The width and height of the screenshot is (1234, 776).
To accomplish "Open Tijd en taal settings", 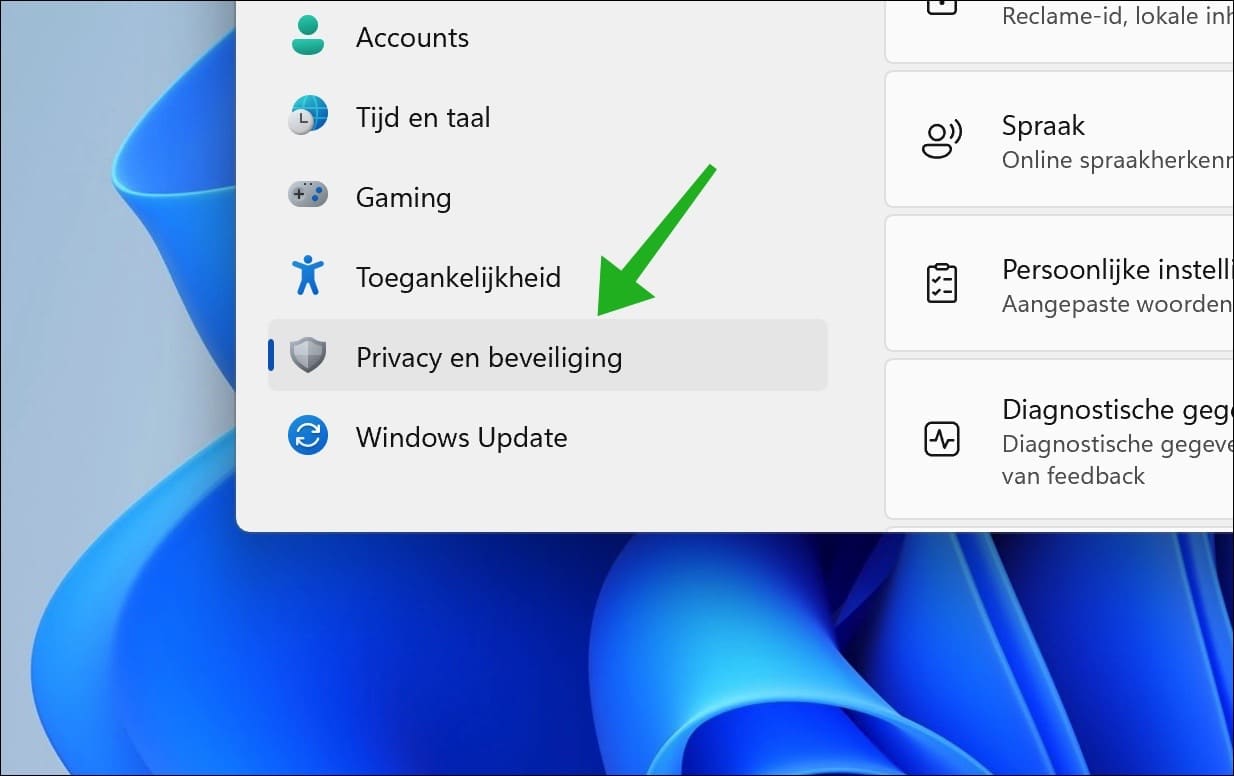I will click(x=548, y=117).
